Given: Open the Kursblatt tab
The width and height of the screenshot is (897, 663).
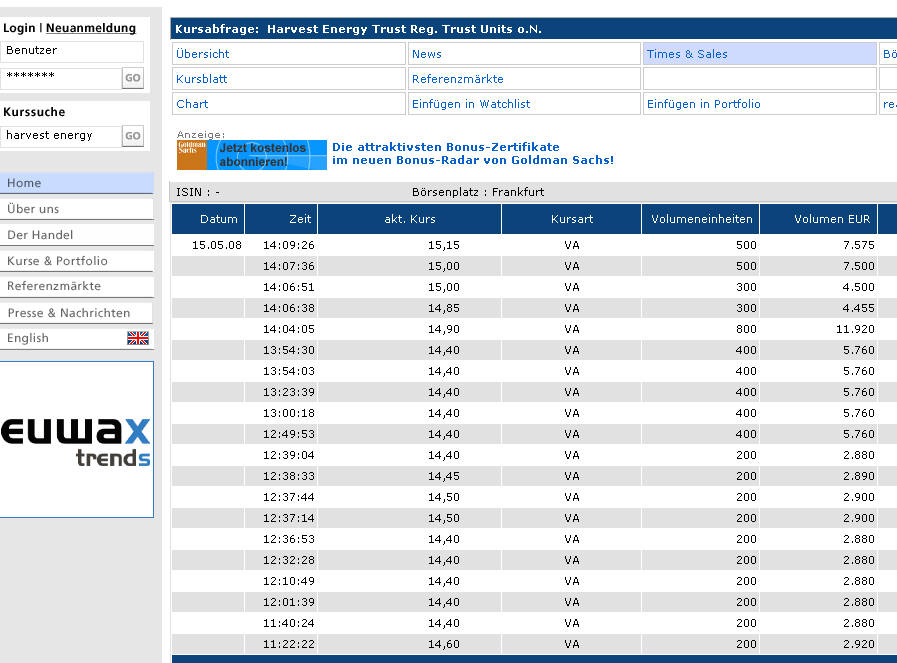Looking at the screenshot, I should pos(289,79).
